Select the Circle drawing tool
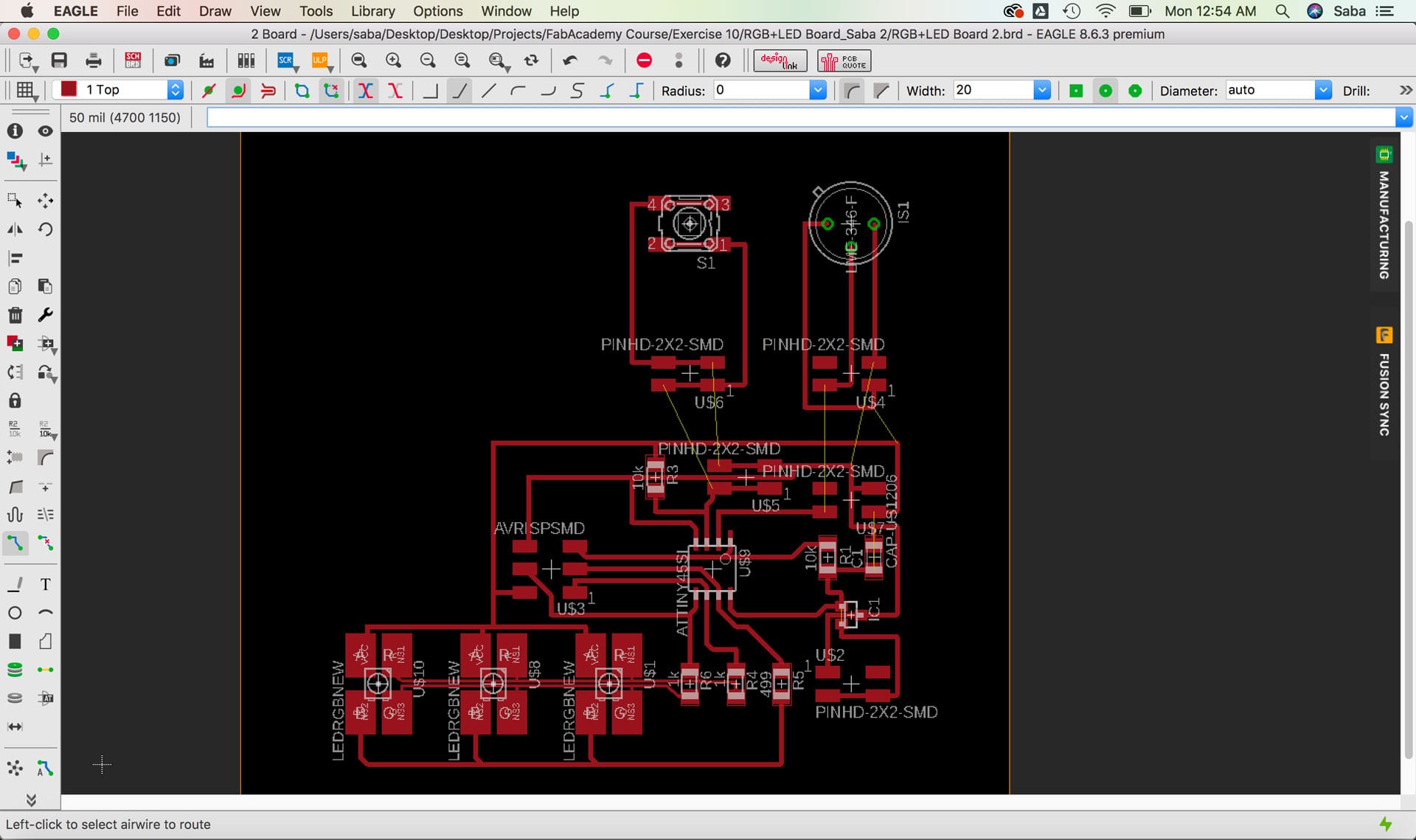This screenshot has height=840, width=1416. point(15,613)
